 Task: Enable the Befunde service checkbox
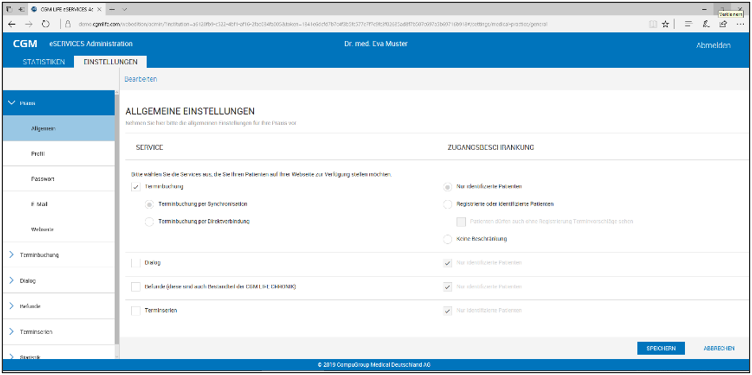136,287
